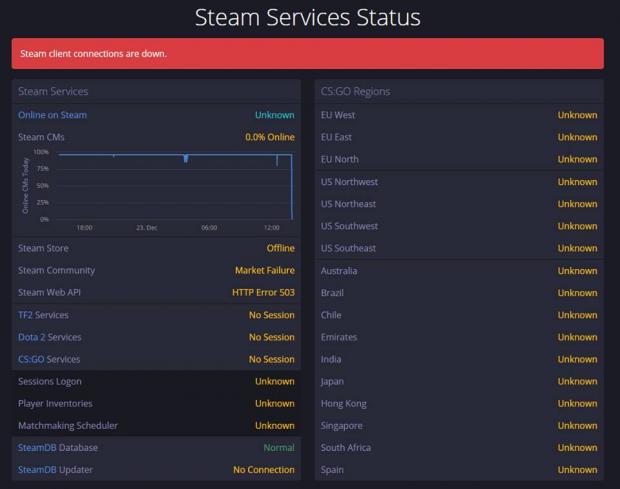The width and height of the screenshot is (620, 489).
Task: Open the TF2 Services link
Action: (x=43, y=315)
